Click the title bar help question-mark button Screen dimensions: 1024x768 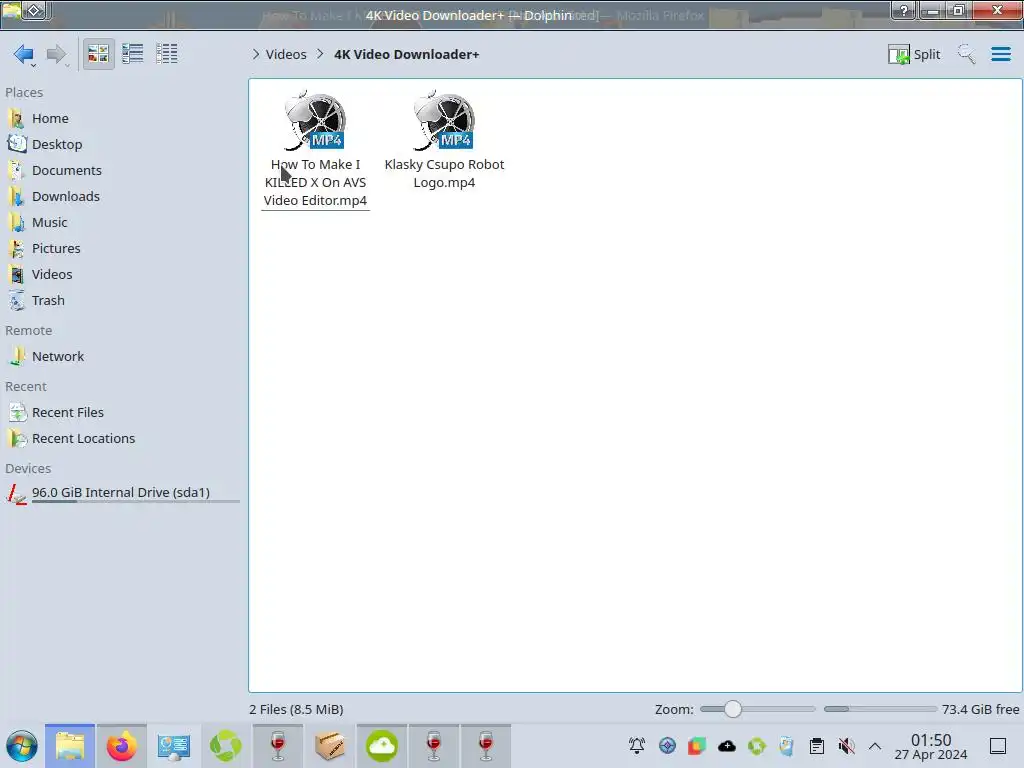point(903,10)
